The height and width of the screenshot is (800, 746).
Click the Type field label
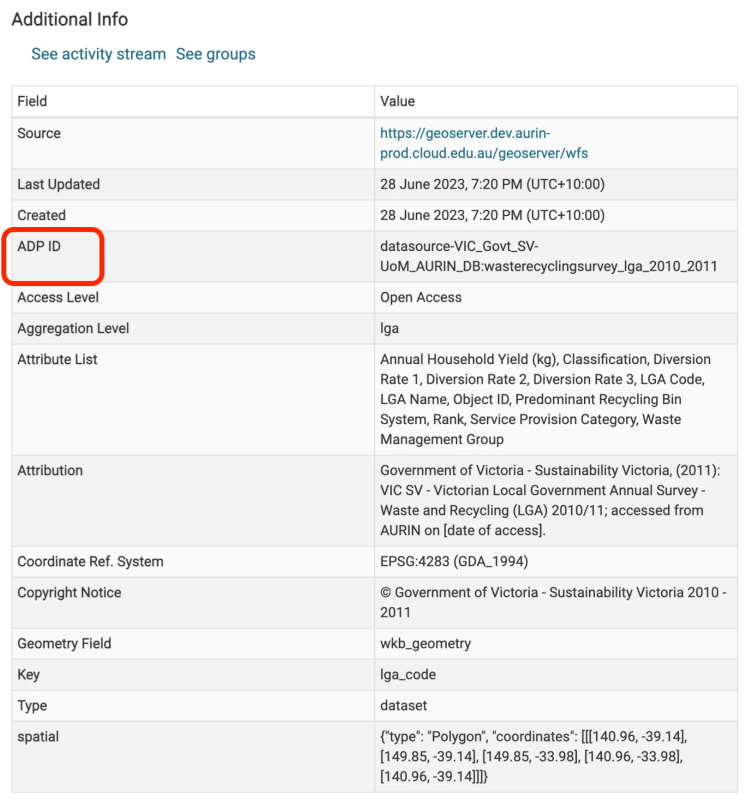(32, 705)
